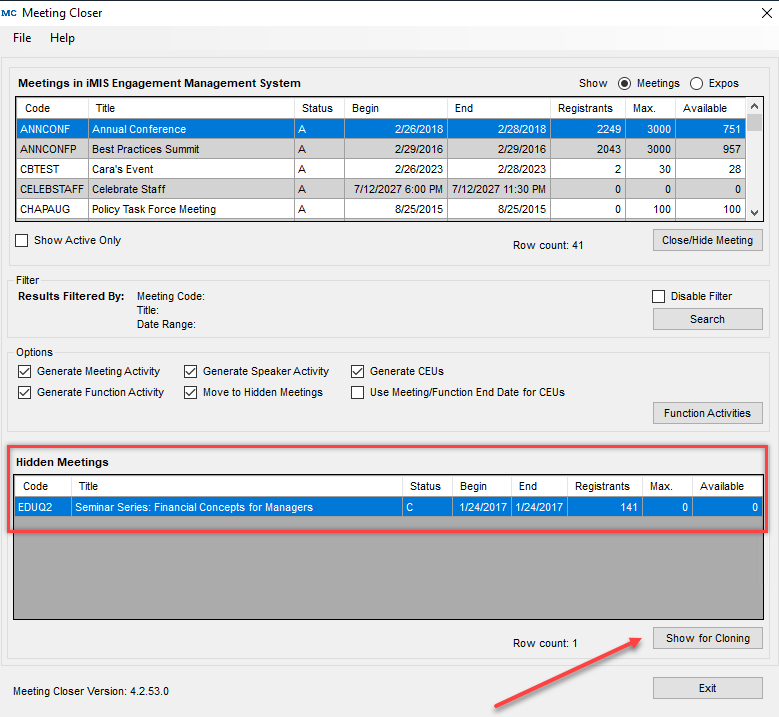Screen dimensions: 779x717
Task: Enable Use Meeting/Function End Date for CEUs
Action: pos(358,392)
